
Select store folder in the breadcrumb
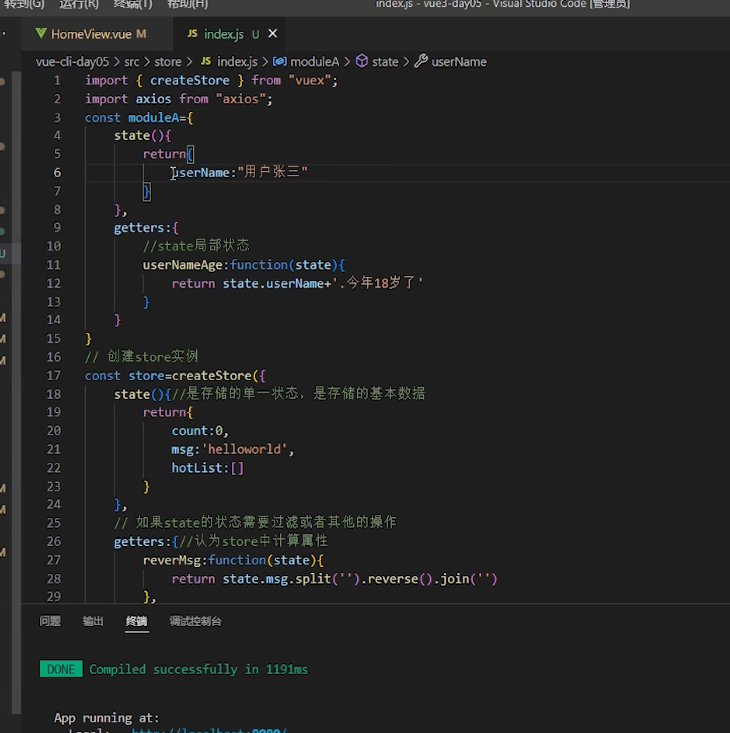[x=168, y=62]
